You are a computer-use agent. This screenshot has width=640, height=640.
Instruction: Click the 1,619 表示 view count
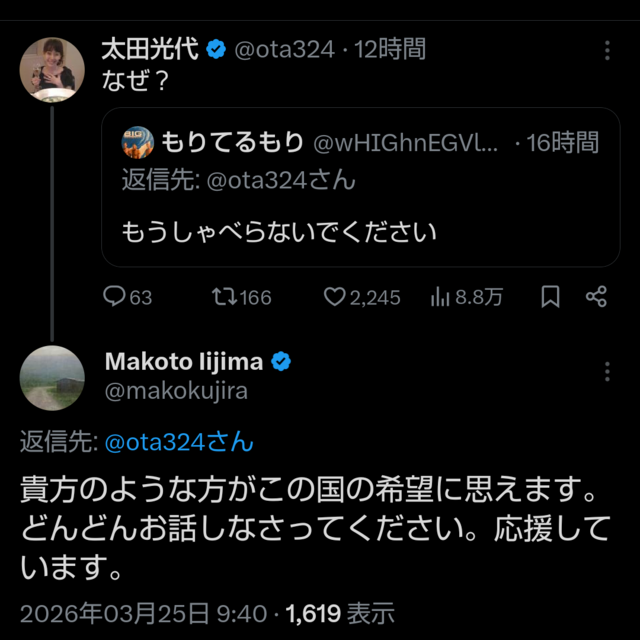click(x=340, y=613)
